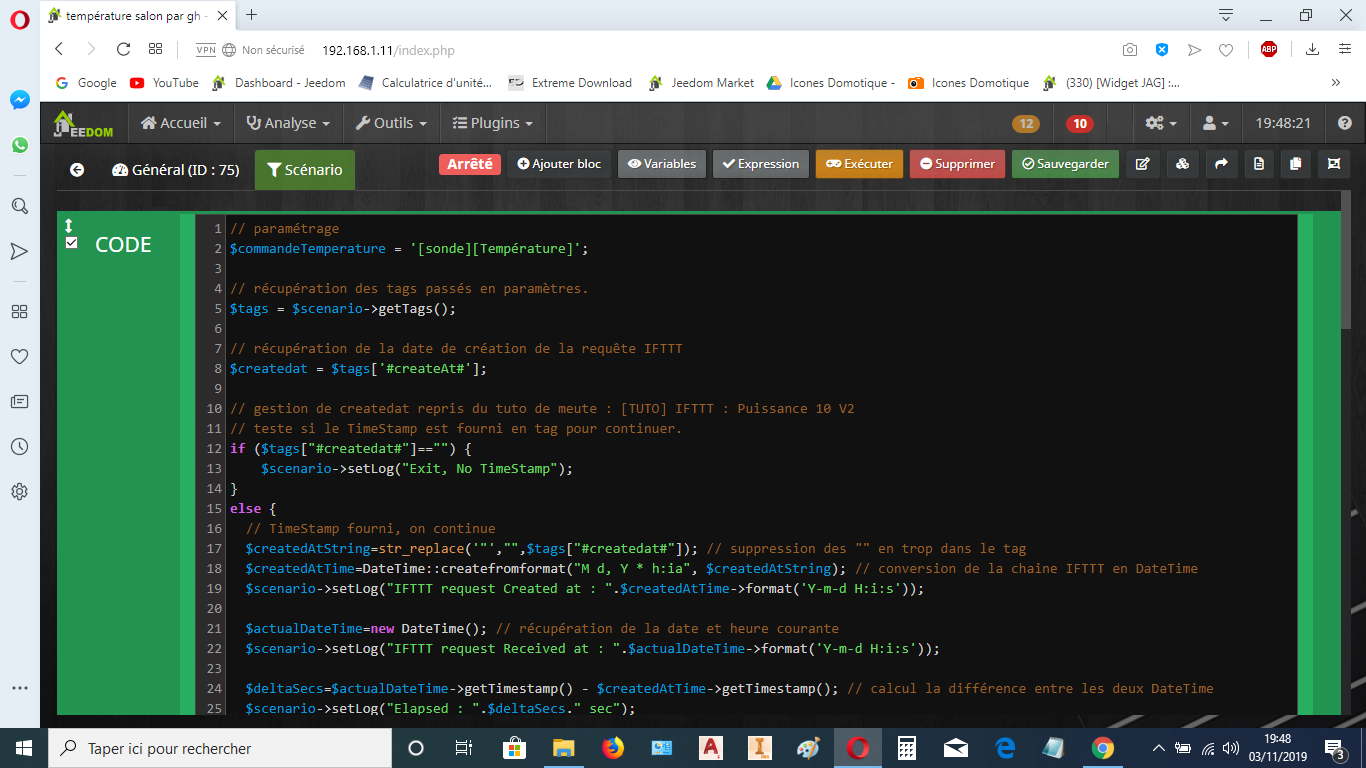Click the VPN badge in address bar
Image resolution: width=1366 pixels, height=768 pixels.
(206, 49)
